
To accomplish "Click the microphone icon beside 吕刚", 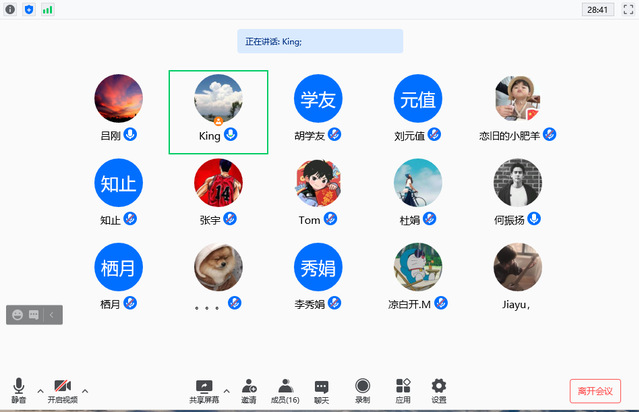I will coord(130,134).
